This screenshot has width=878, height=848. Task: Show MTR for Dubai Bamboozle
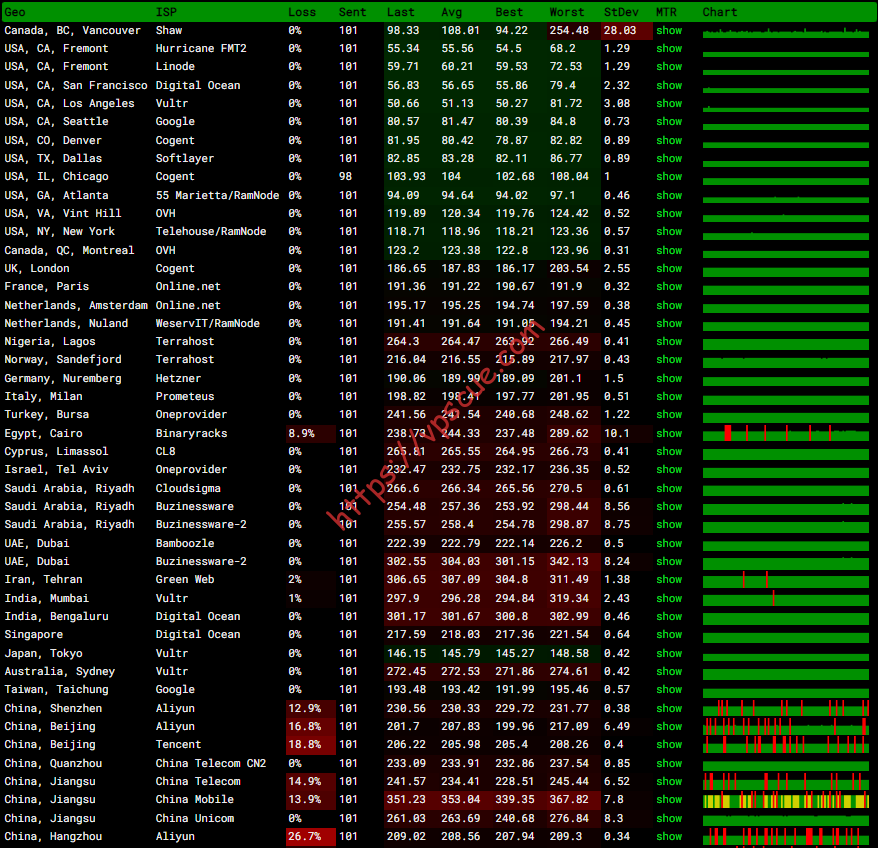(669, 543)
